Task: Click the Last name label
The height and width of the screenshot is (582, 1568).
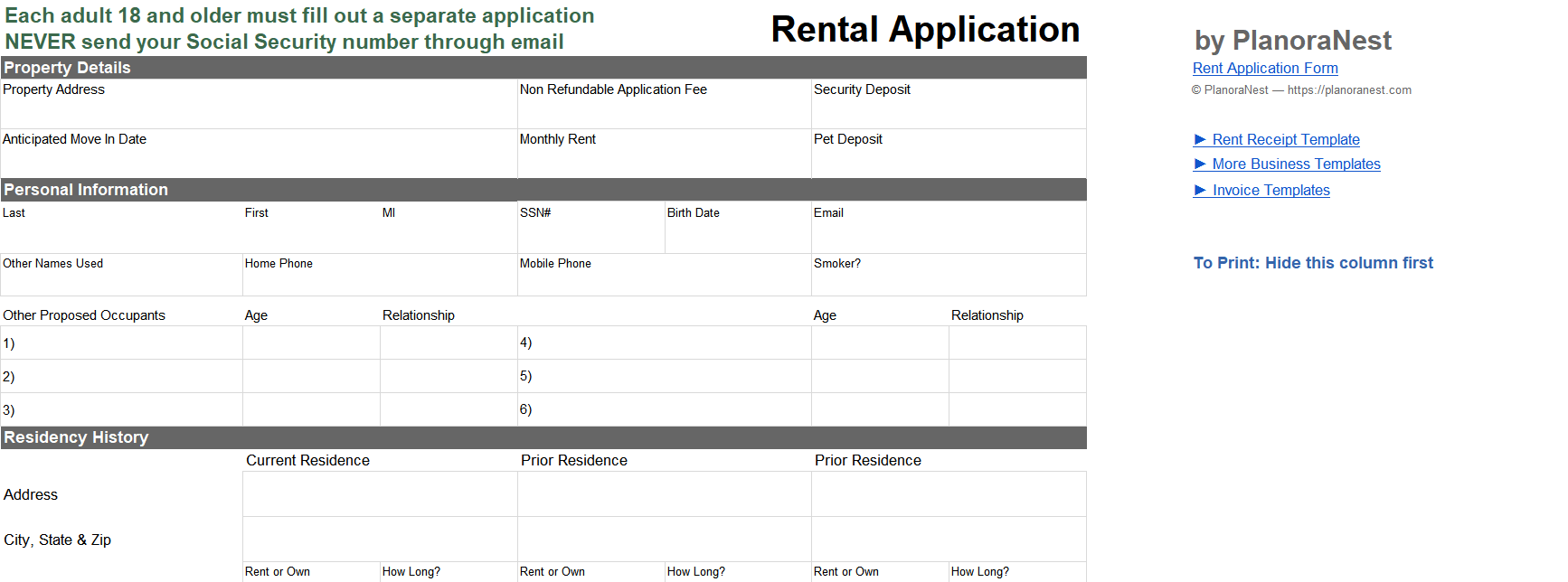Action: 14,212
